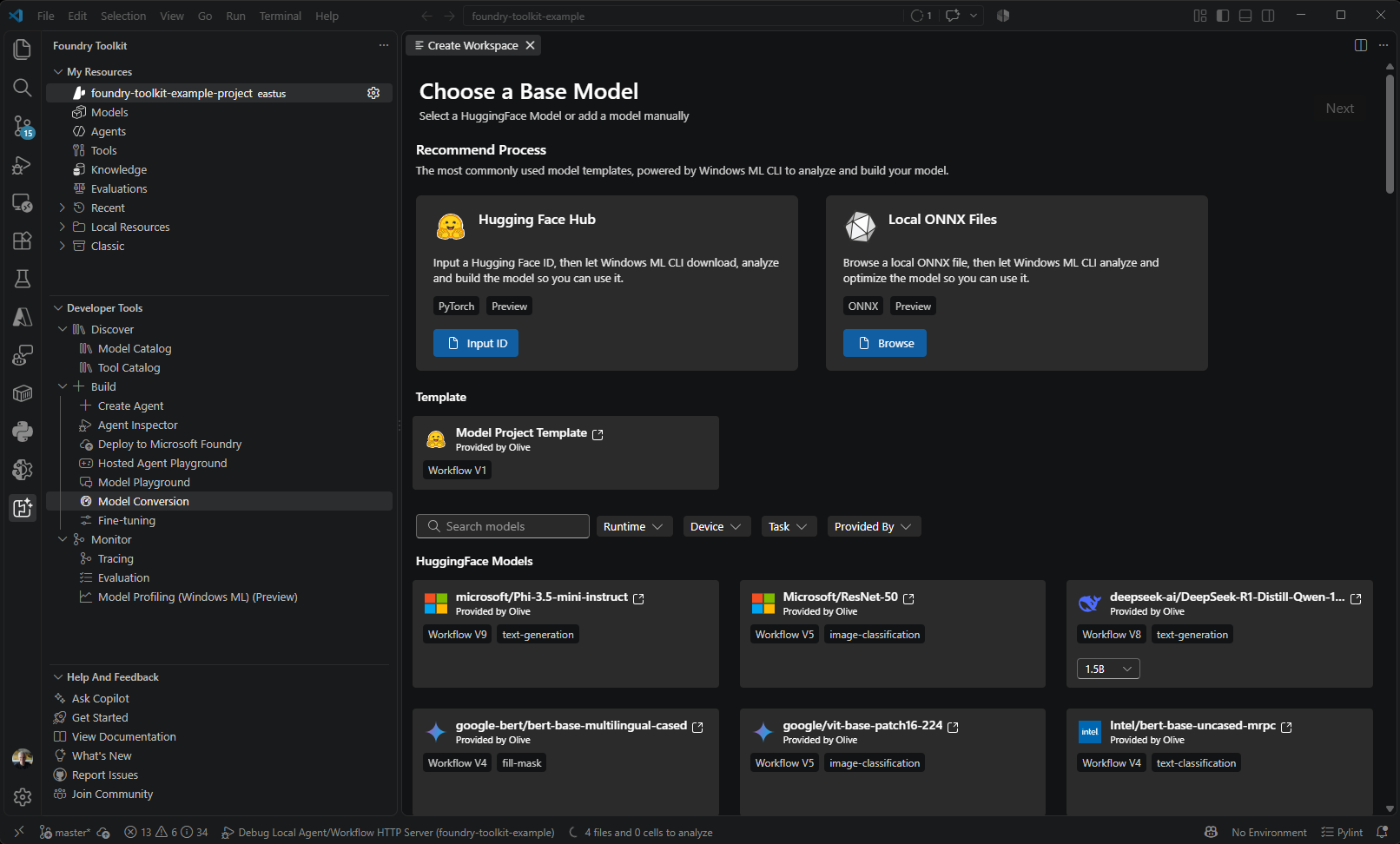Open Foundry Toolkit panel more actions
1400x844 pixels.
click(x=384, y=45)
